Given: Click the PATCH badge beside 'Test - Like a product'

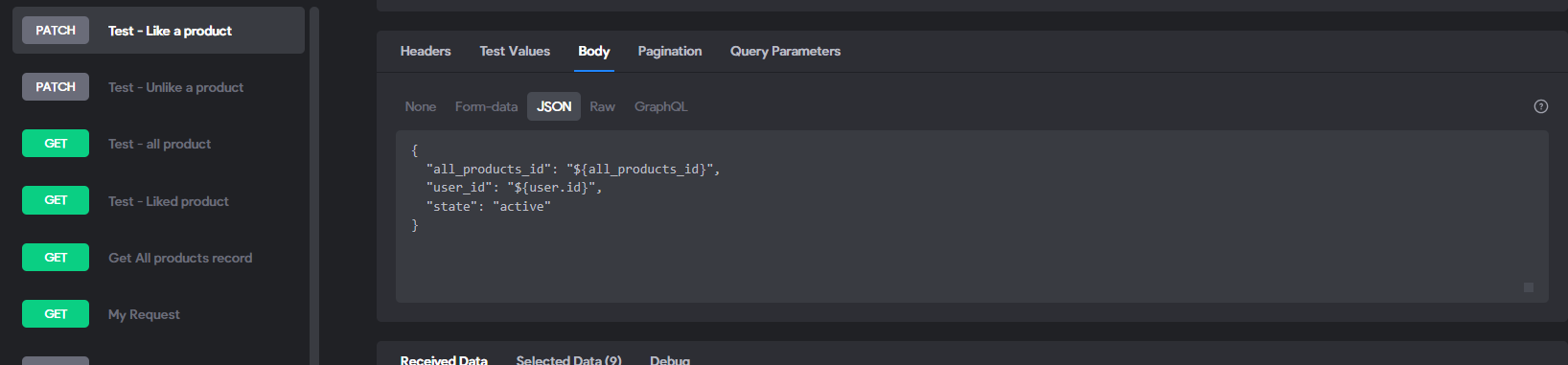Looking at the screenshot, I should 56,31.
